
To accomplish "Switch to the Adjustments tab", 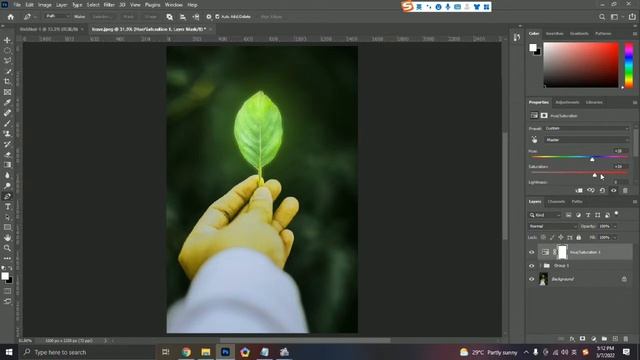I will [567, 102].
